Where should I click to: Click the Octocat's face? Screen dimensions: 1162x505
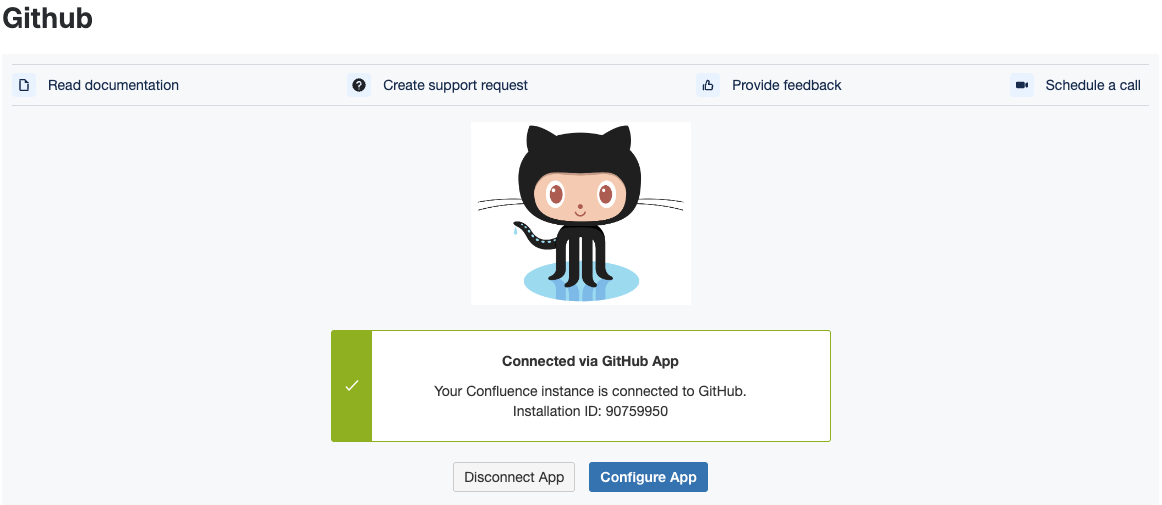[580, 197]
